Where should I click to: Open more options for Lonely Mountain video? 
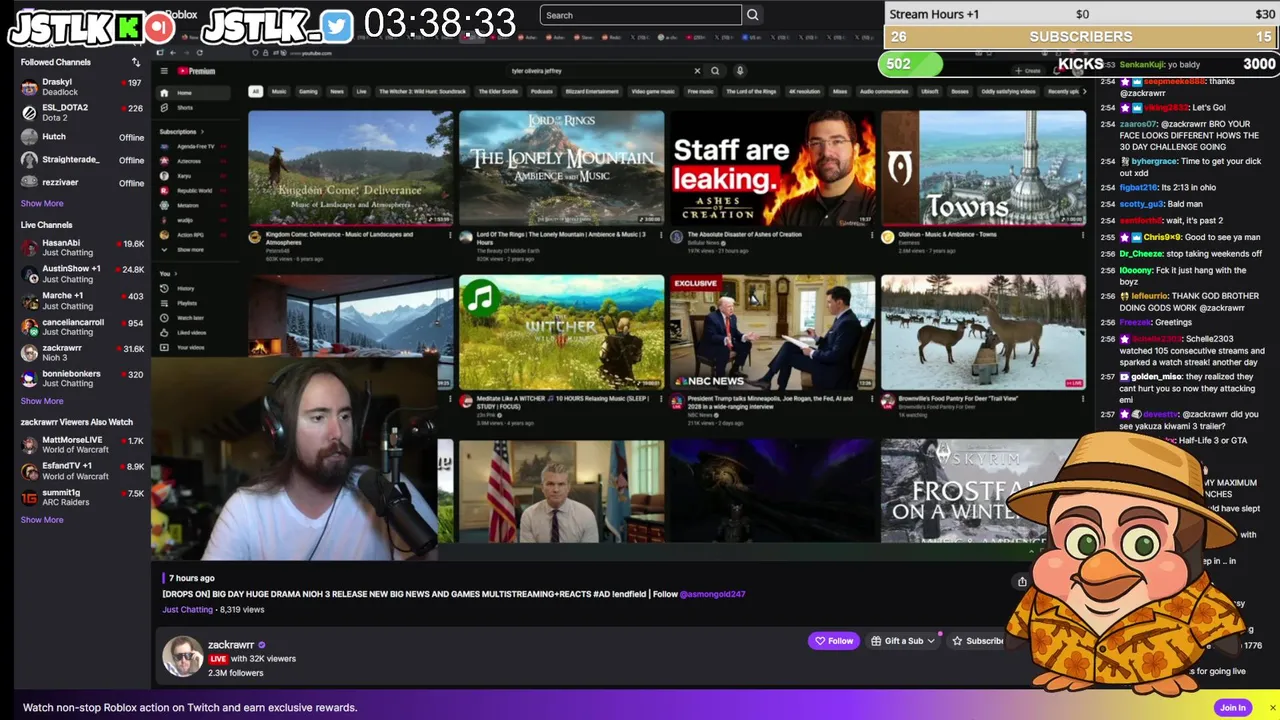point(661,236)
